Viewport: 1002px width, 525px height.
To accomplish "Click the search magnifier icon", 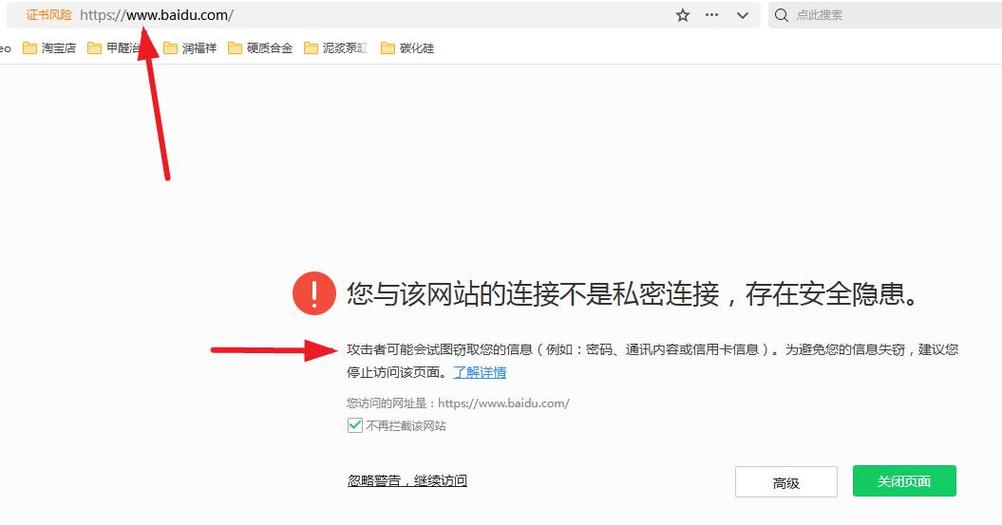I will [781, 15].
